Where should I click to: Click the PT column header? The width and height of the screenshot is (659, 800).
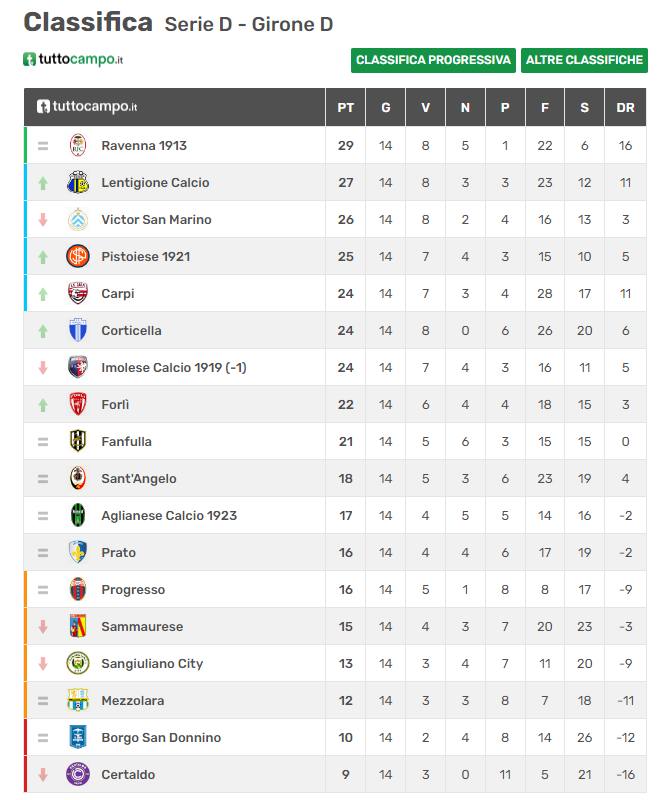[345, 108]
